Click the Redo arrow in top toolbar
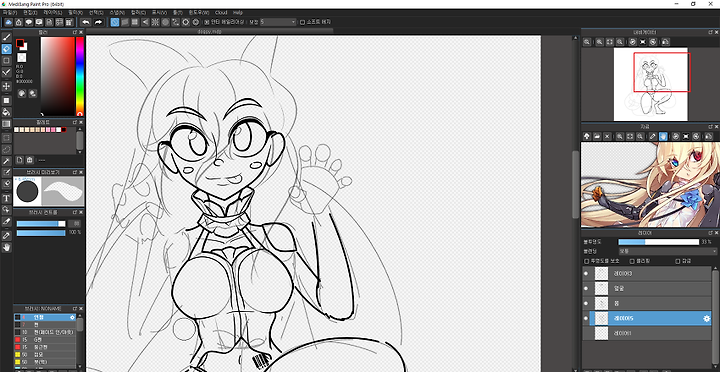 click(98, 22)
